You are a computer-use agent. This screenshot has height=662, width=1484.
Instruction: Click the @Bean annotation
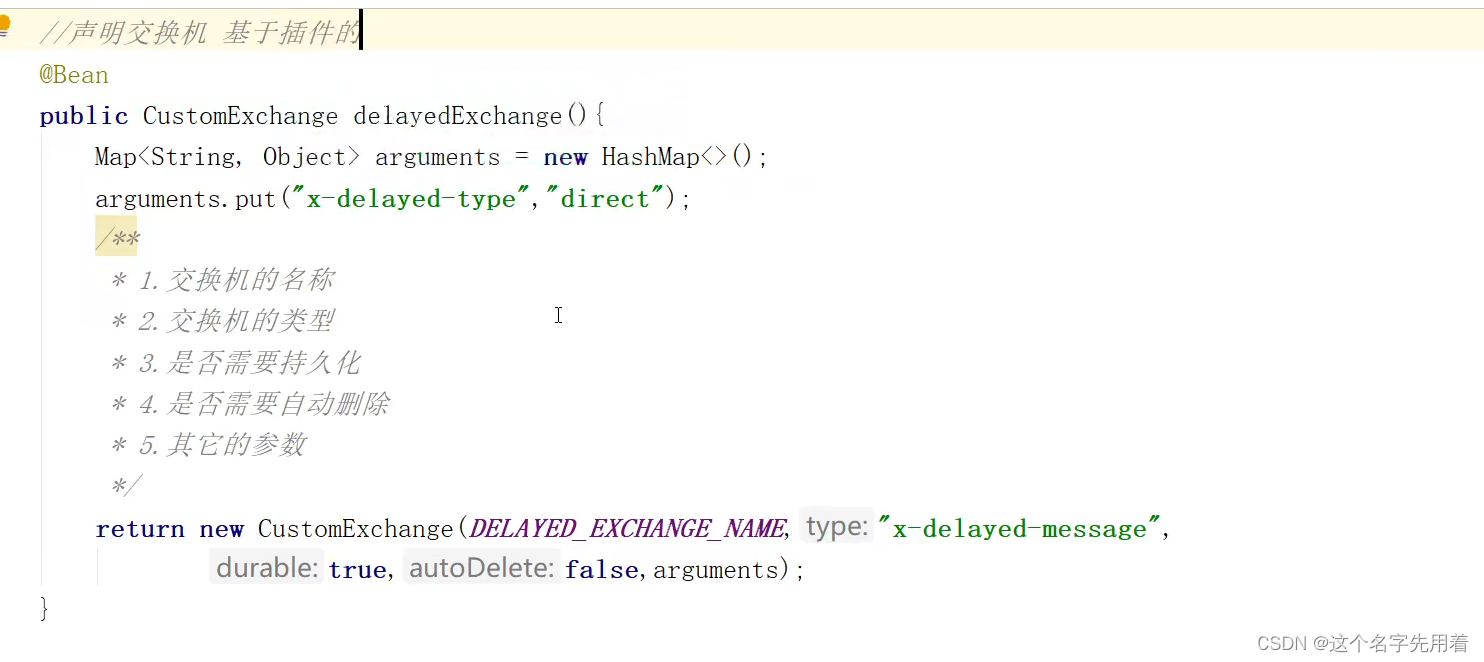tap(74, 75)
